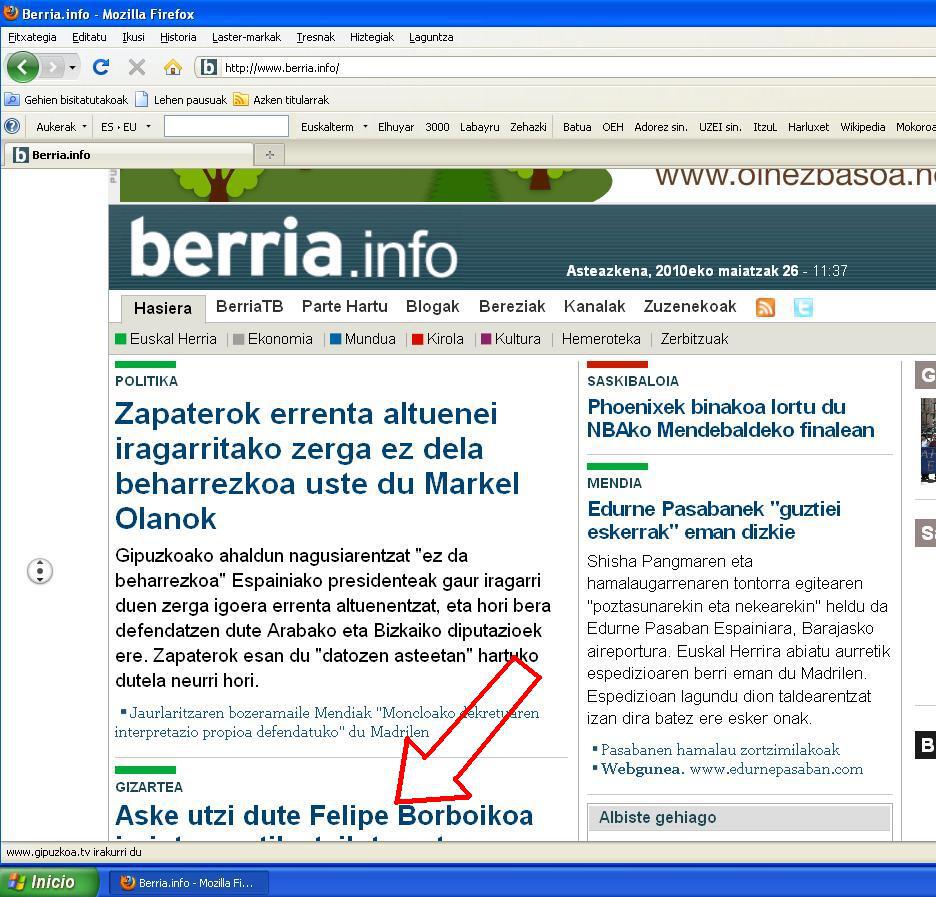Click the dictionary search text field
Image resolution: width=936 pixels, height=897 pixels.
coord(226,127)
